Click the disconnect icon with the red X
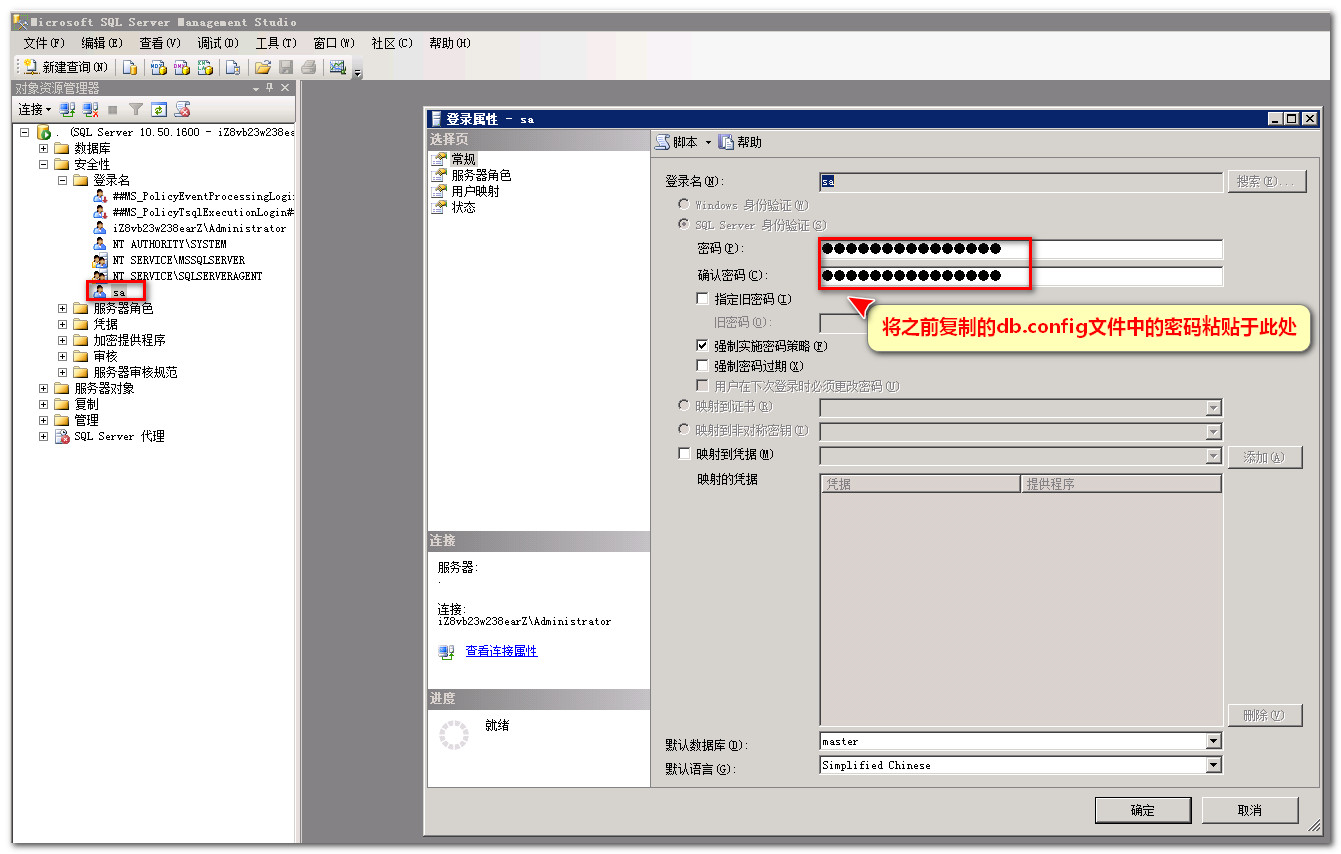This screenshot has height=854, width=1341. tap(91, 109)
